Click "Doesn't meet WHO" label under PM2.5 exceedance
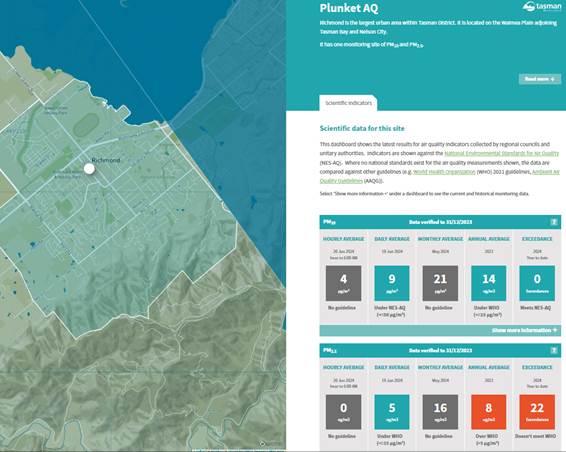The width and height of the screenshot is (566, 452). click(x=535, y=436)
